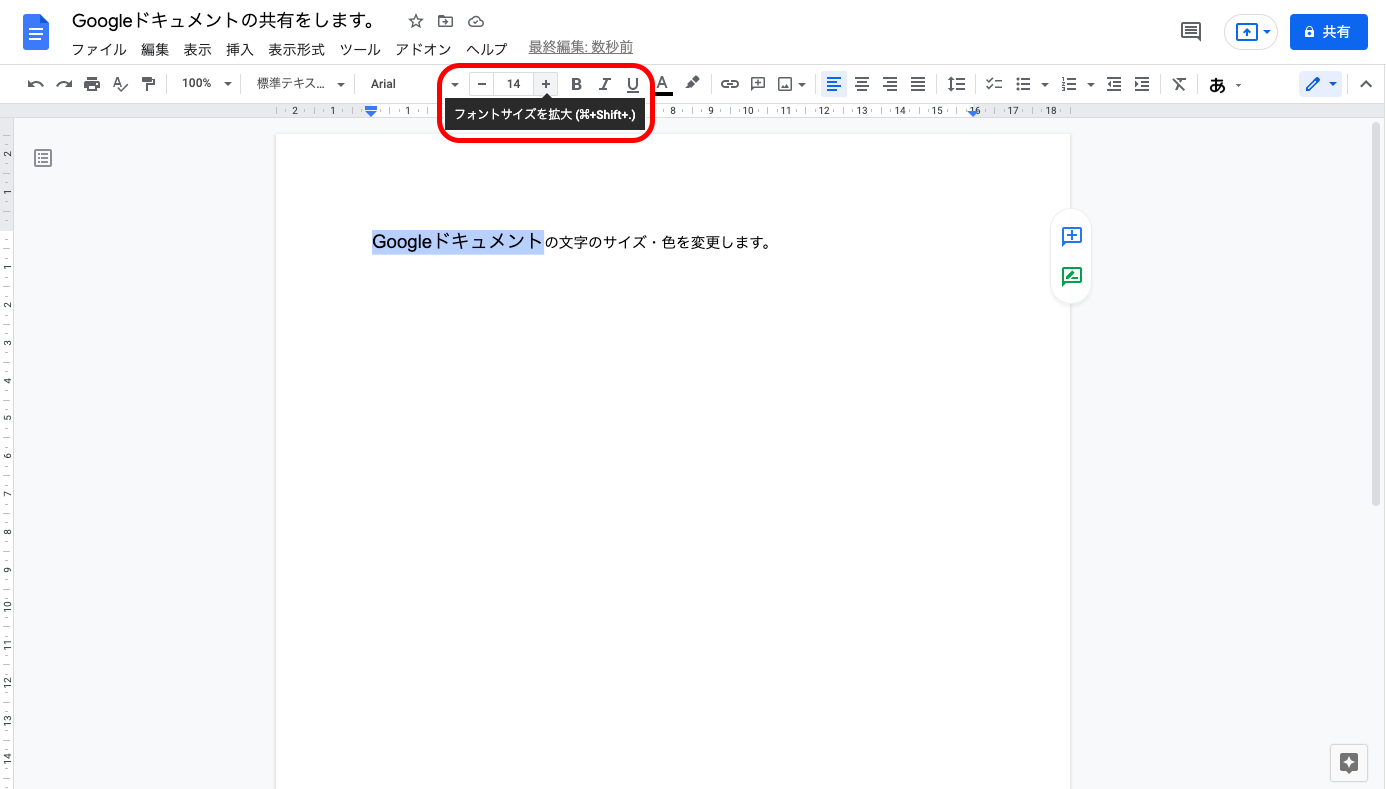
Task: Open the editing mode pencil dropdown
Action: coord(1321,84)
